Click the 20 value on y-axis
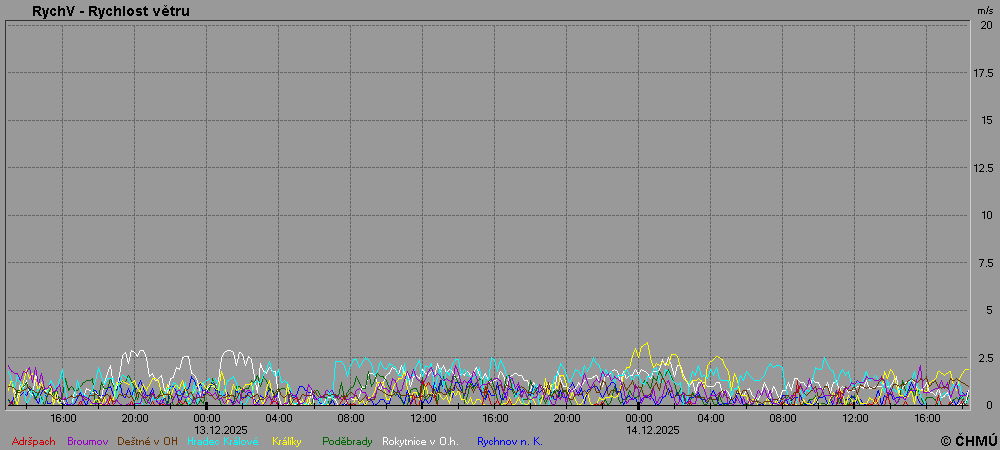The height and width of the screenshot is (450, 1000). (986, 25)
